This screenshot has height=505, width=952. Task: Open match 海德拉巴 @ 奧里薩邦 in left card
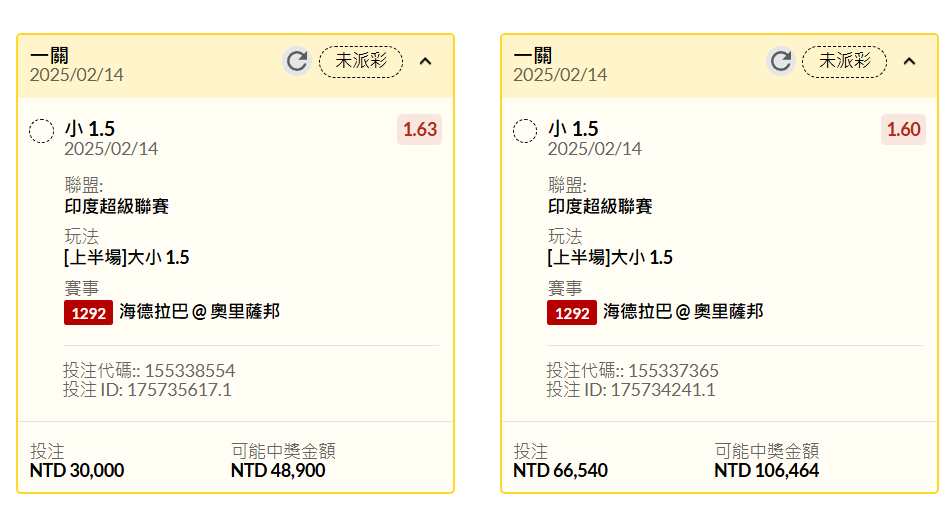click(x=200, y=312)
